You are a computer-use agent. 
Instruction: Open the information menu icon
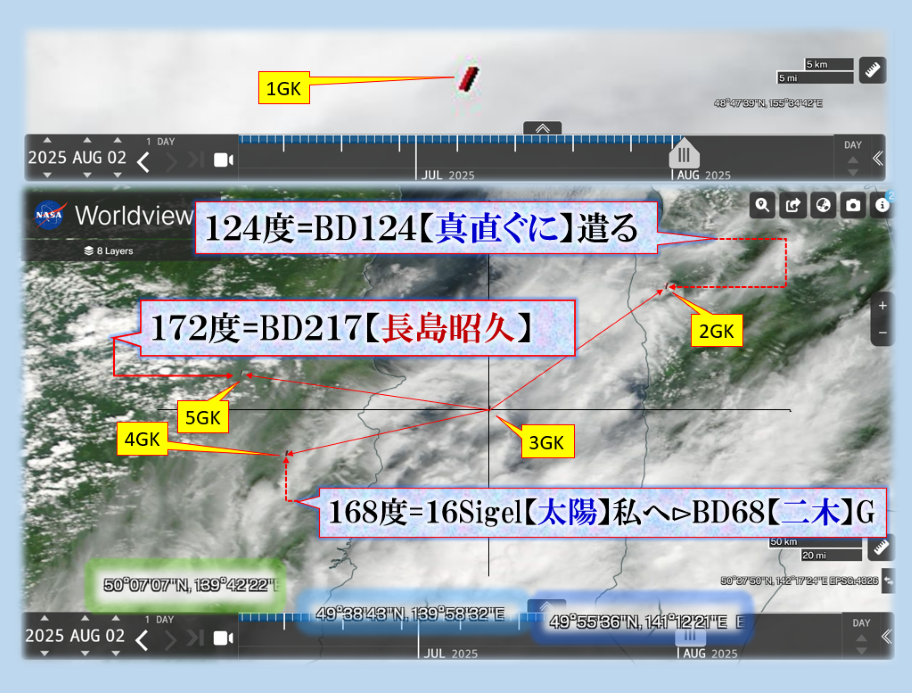[x=882, y=205]
